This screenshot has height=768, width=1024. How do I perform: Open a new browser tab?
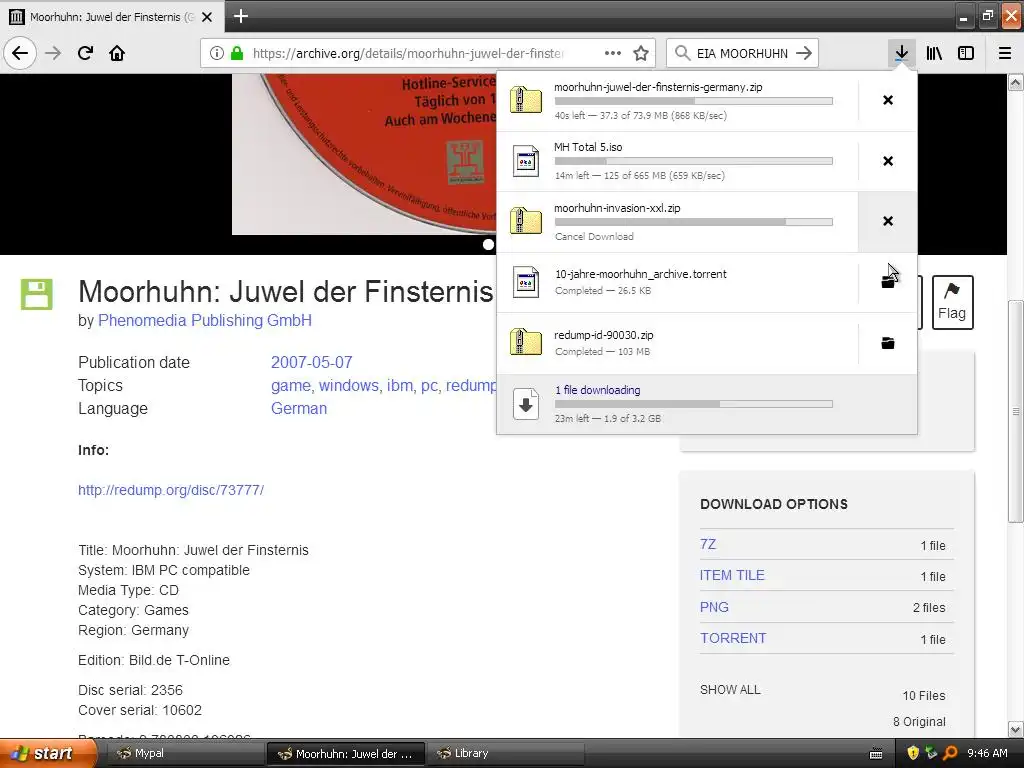(x=240, y=16)
